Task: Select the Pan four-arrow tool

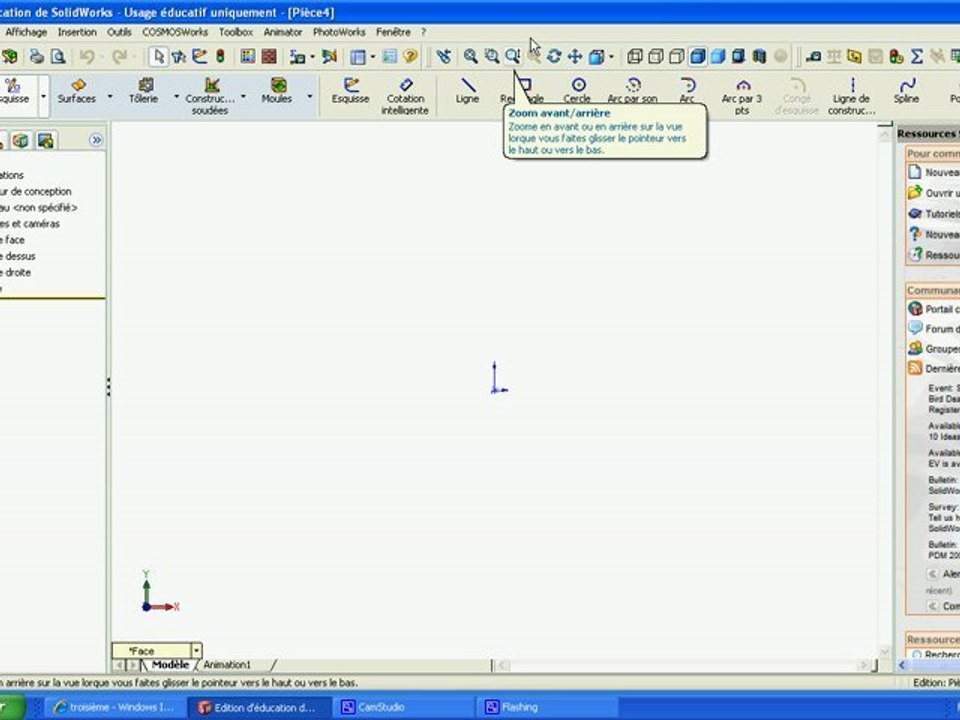Action: pos(574,57)
